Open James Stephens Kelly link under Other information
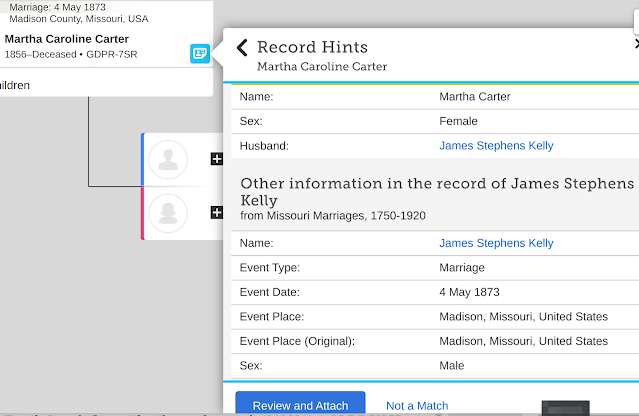This screenshot has width=639, height=416. click(x=496, y=243)
